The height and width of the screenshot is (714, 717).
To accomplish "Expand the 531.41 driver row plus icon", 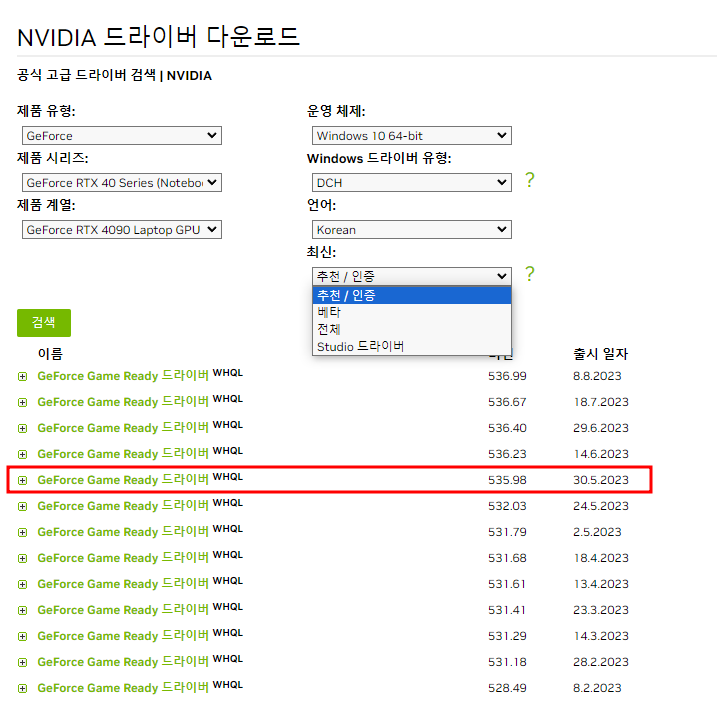I will 22,611.
